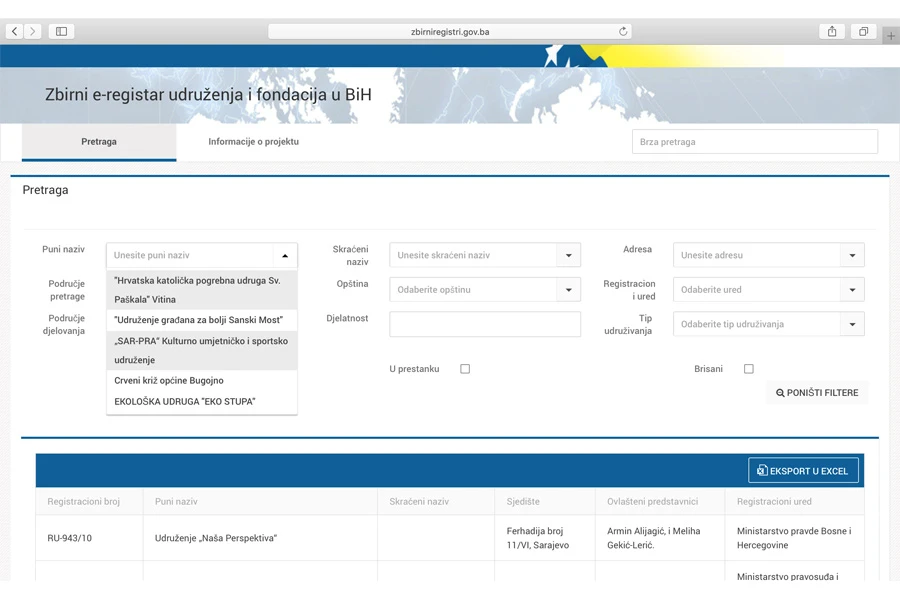The width and height of the screenshot is (900, 600).
Task: Check the U prestanku checkbox
Action: click(465, 369)
